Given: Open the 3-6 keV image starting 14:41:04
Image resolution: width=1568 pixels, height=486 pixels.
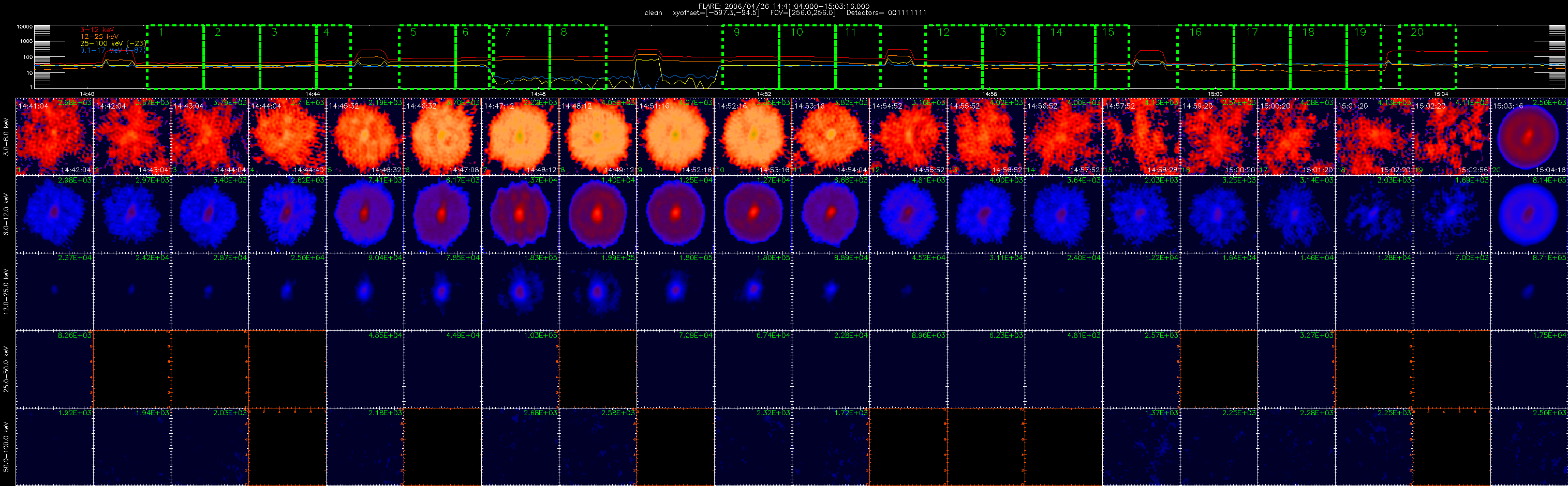Looking at the screenshot, I should 55,136.
